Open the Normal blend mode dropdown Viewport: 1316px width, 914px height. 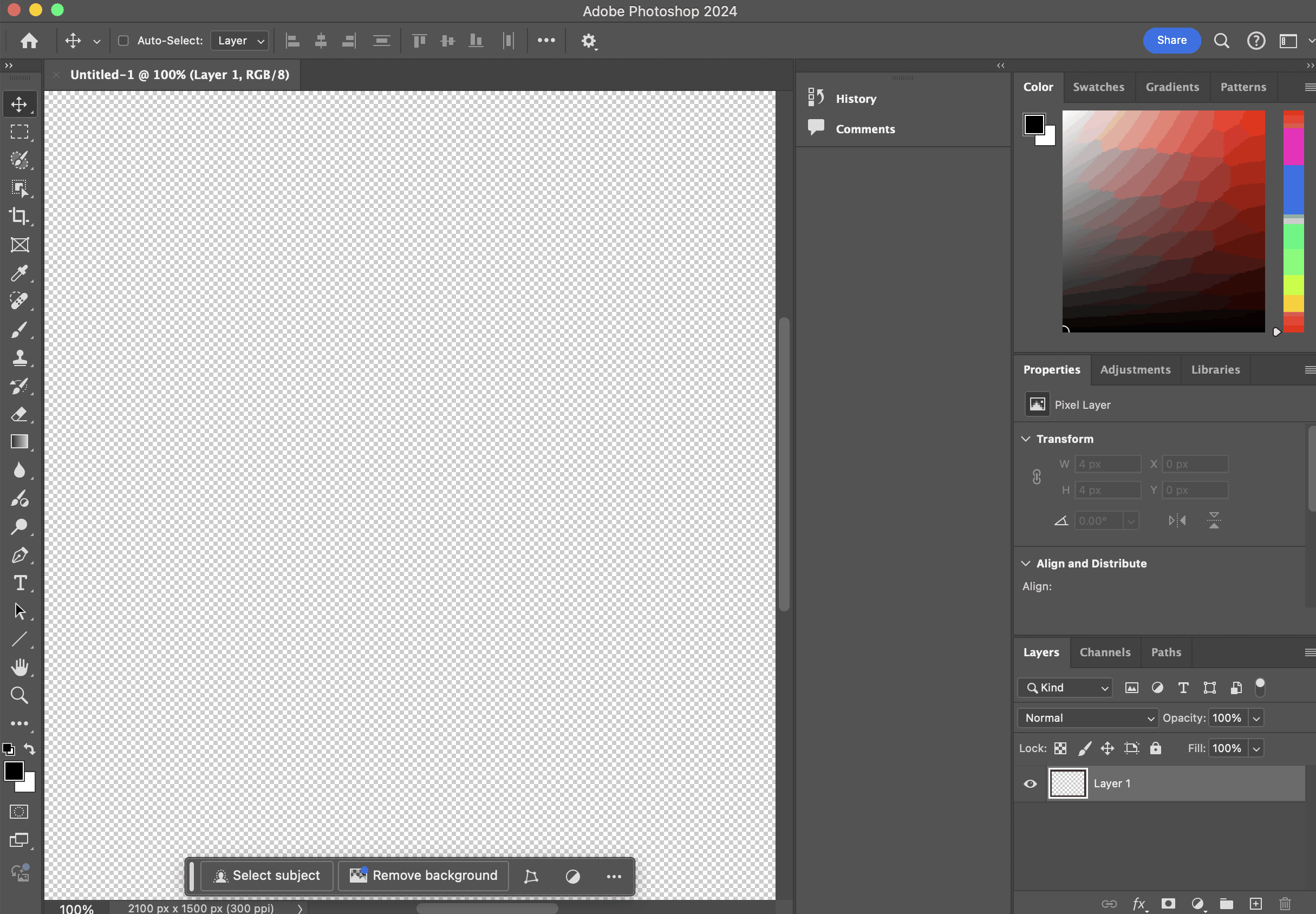coord(1087,717)
